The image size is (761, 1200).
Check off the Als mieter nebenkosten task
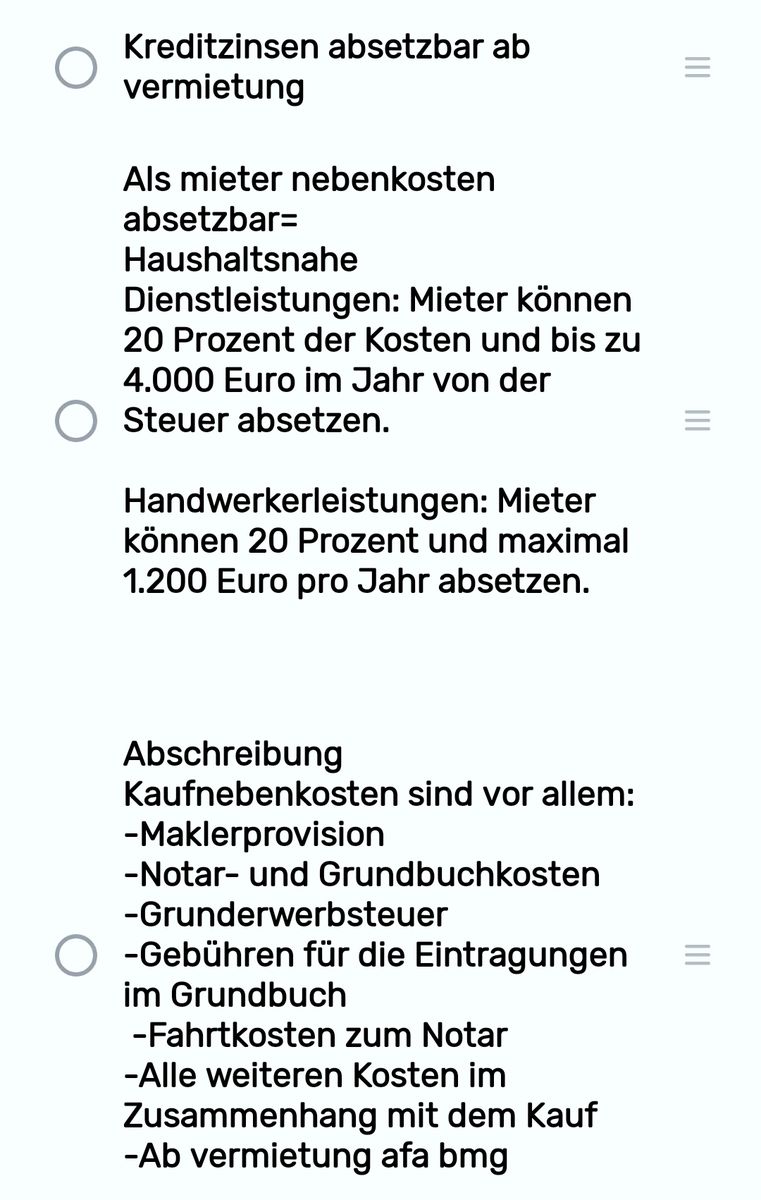pos(76,421)
